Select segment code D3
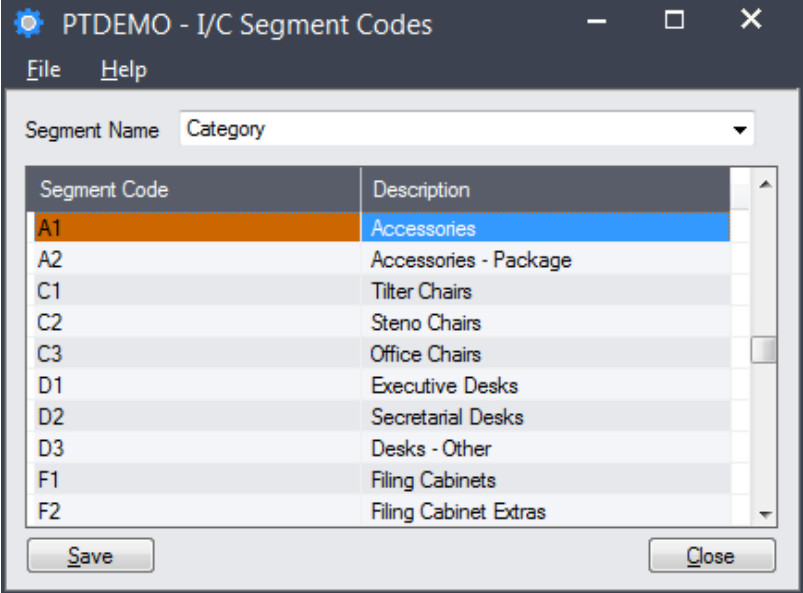 [x=197, y=448]
